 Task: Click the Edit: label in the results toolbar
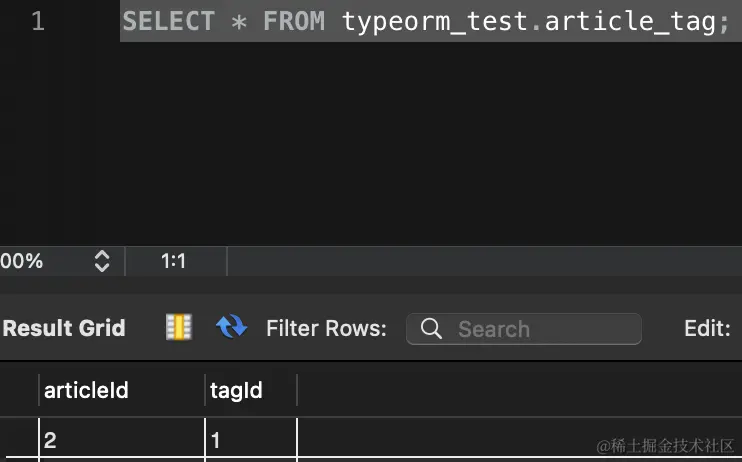706,328
